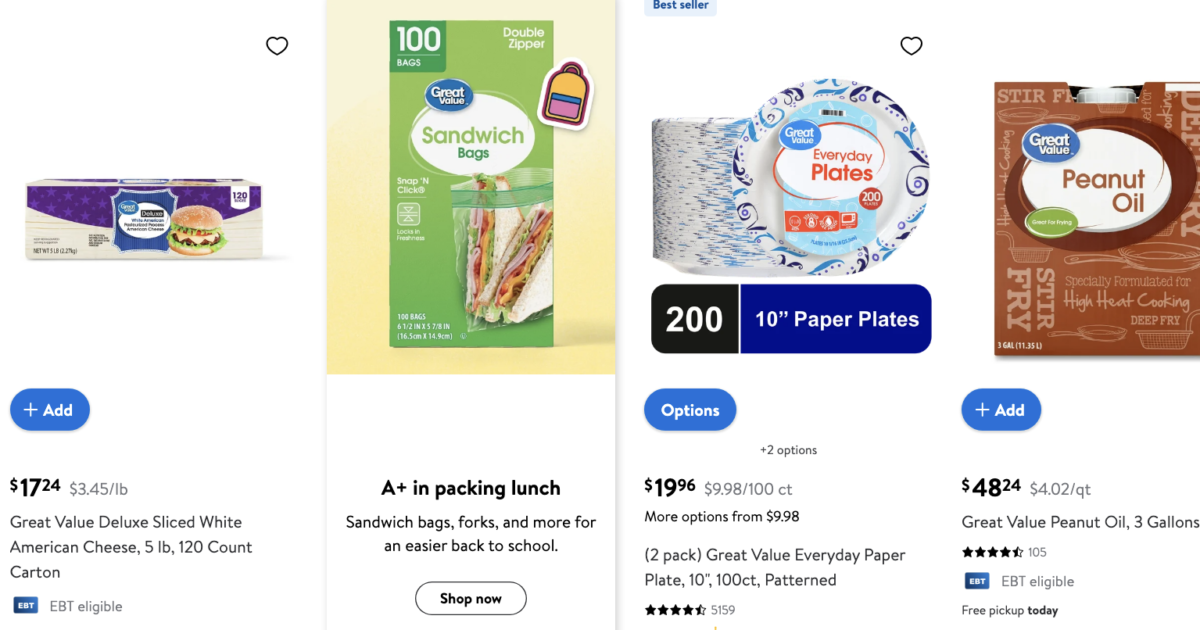
Task: Click the +2 options text
Action: (x=788, y=450)
